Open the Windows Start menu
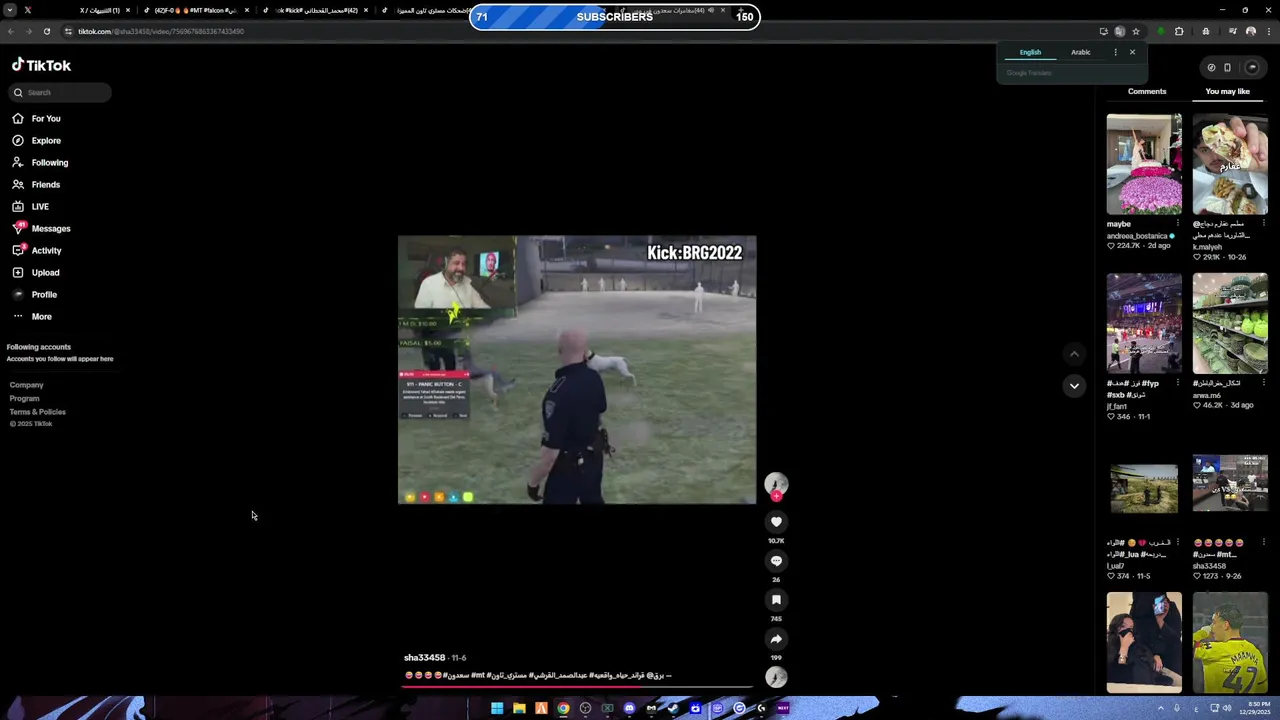Image resolution: width=1280 pixels, height=720 pixels. (x=497, y=708)
